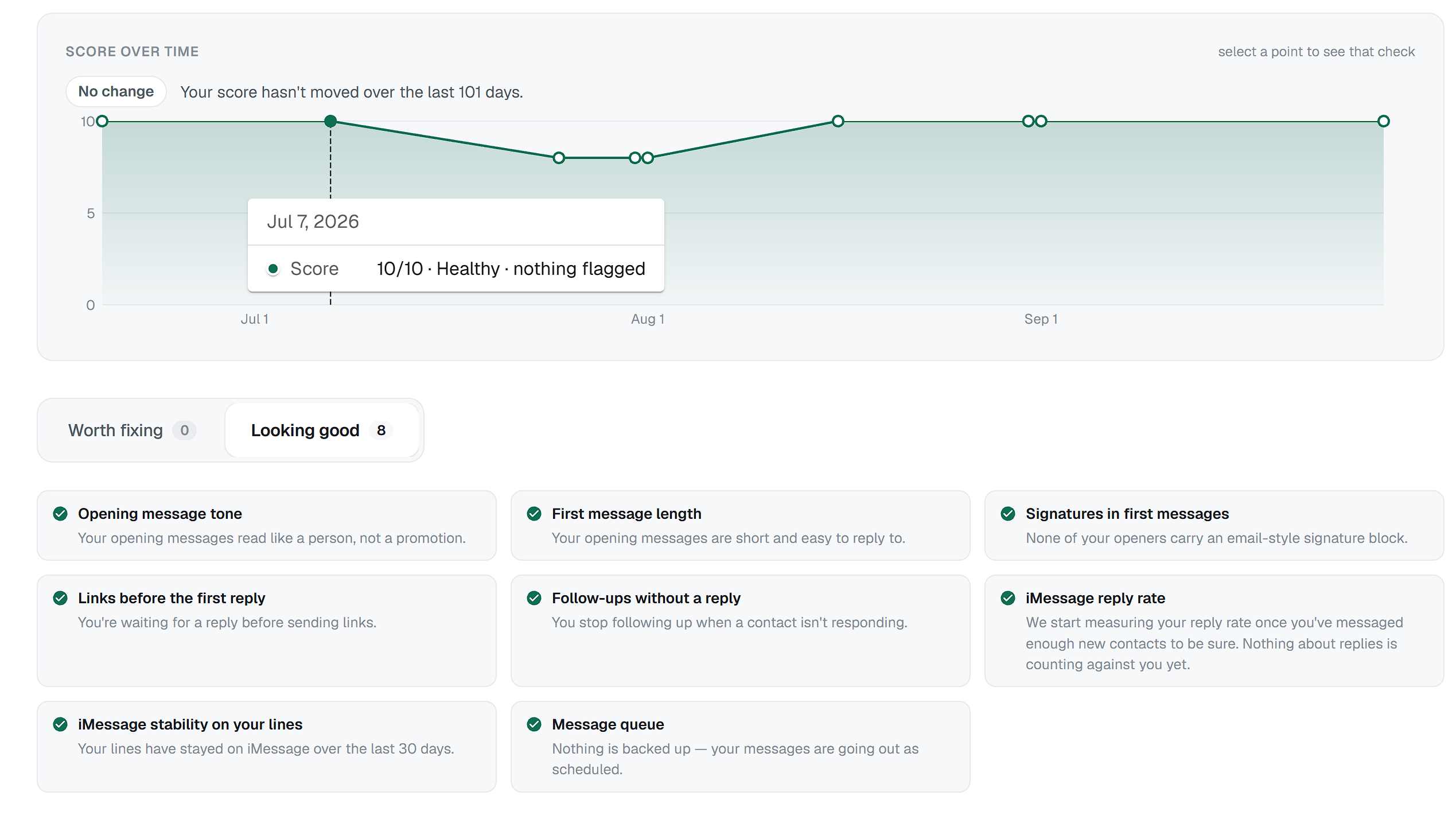Click the Jul 1 axis label
This screenshot has height=815, width=1456.
pos(255,319)
